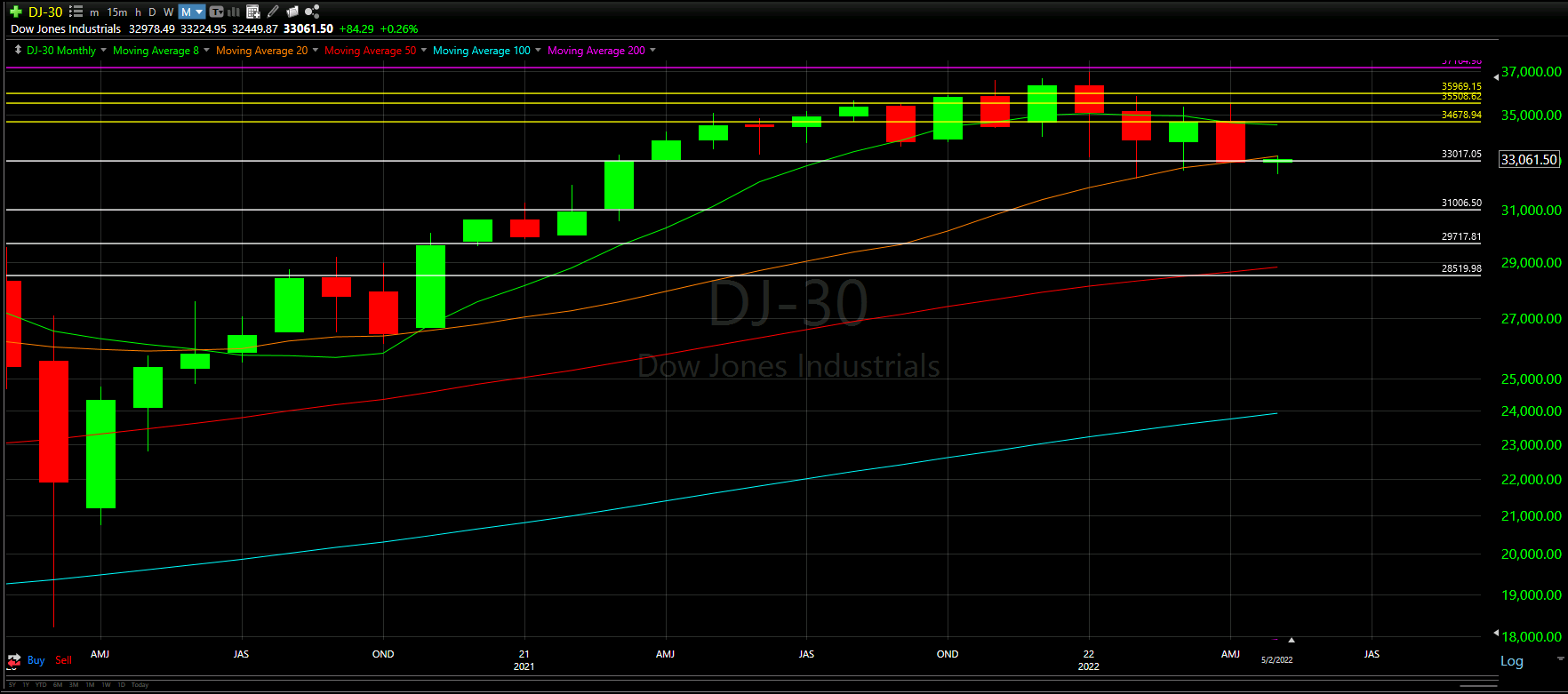The width and height of the screenshot is (1568, 694).
Task: Click the Log scale button
Action: pos(1512,661)
